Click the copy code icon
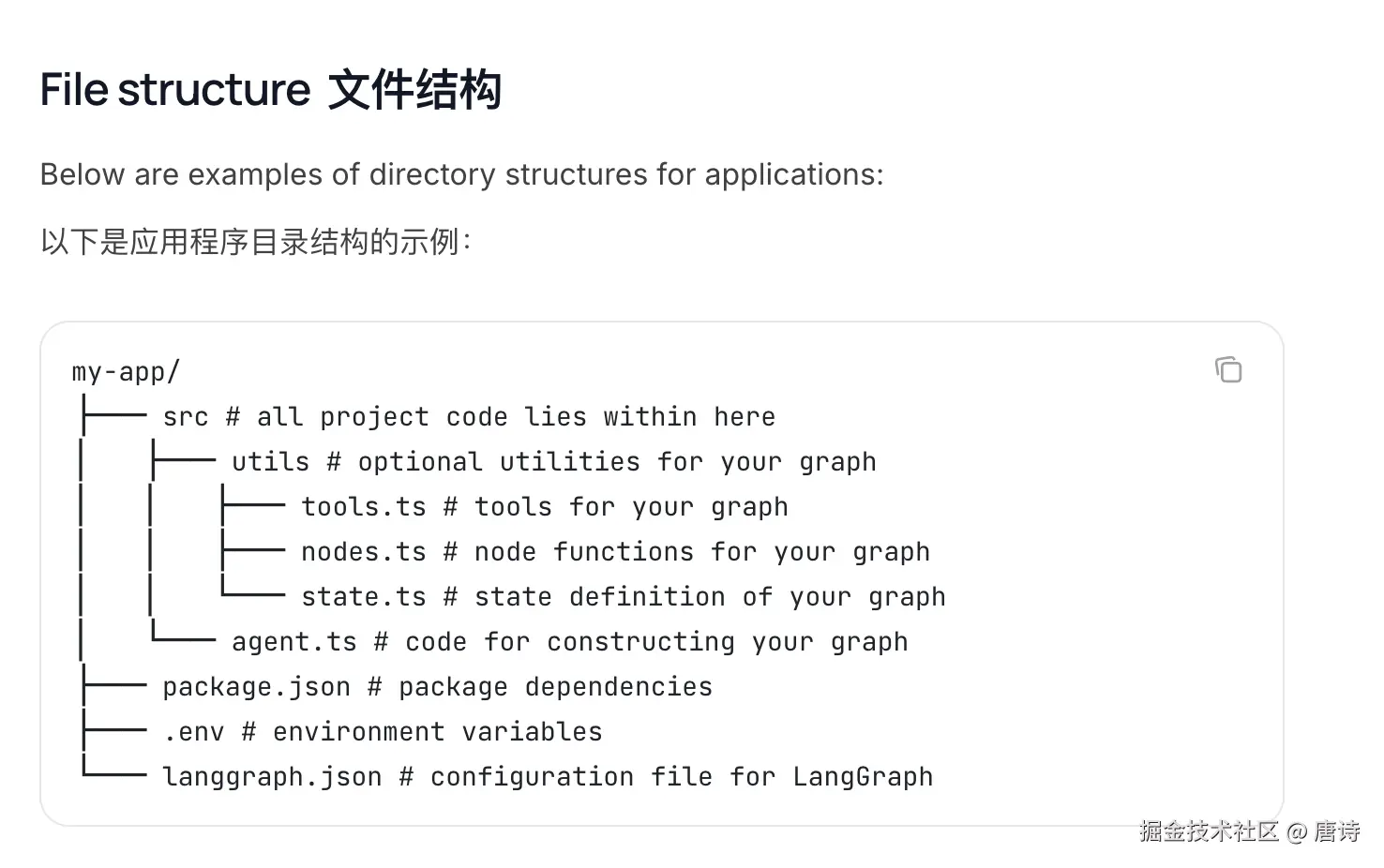This screenshot has width=1384, height=868. pos(1228,370)
